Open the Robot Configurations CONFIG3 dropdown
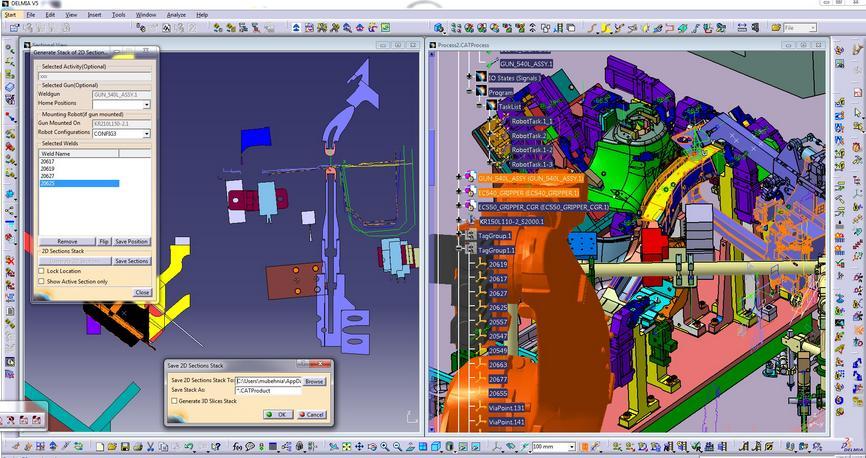Viewport: 866px width, 458px height. [146, 134]
